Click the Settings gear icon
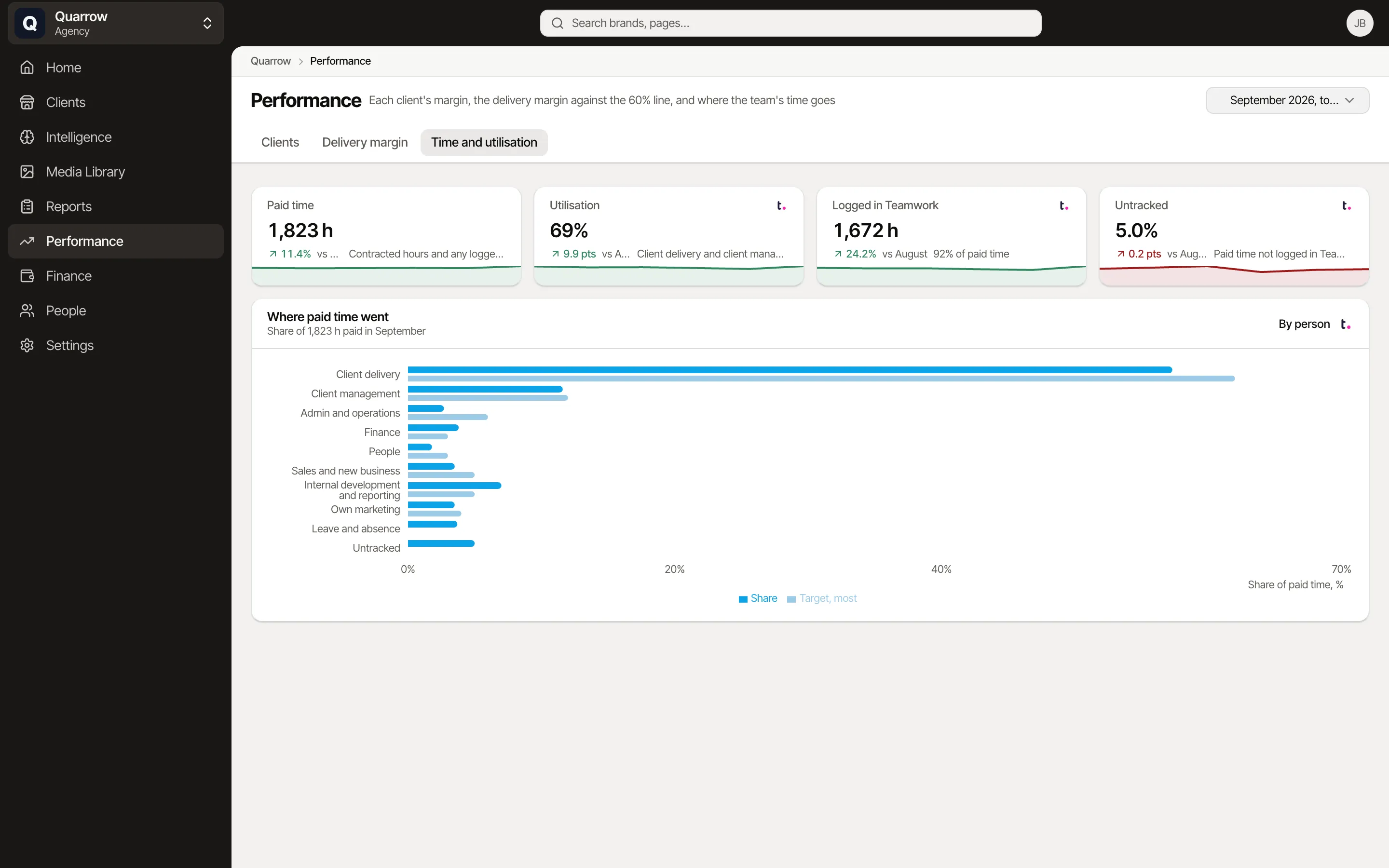This screenshot has width=1389, height=868. [27, 346]
